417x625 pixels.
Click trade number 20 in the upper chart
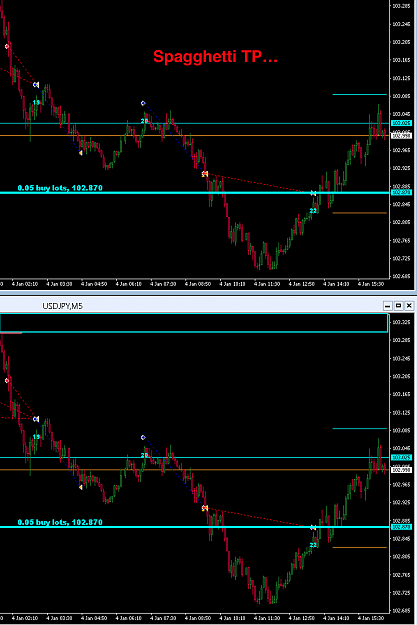[x=144, y=121]
